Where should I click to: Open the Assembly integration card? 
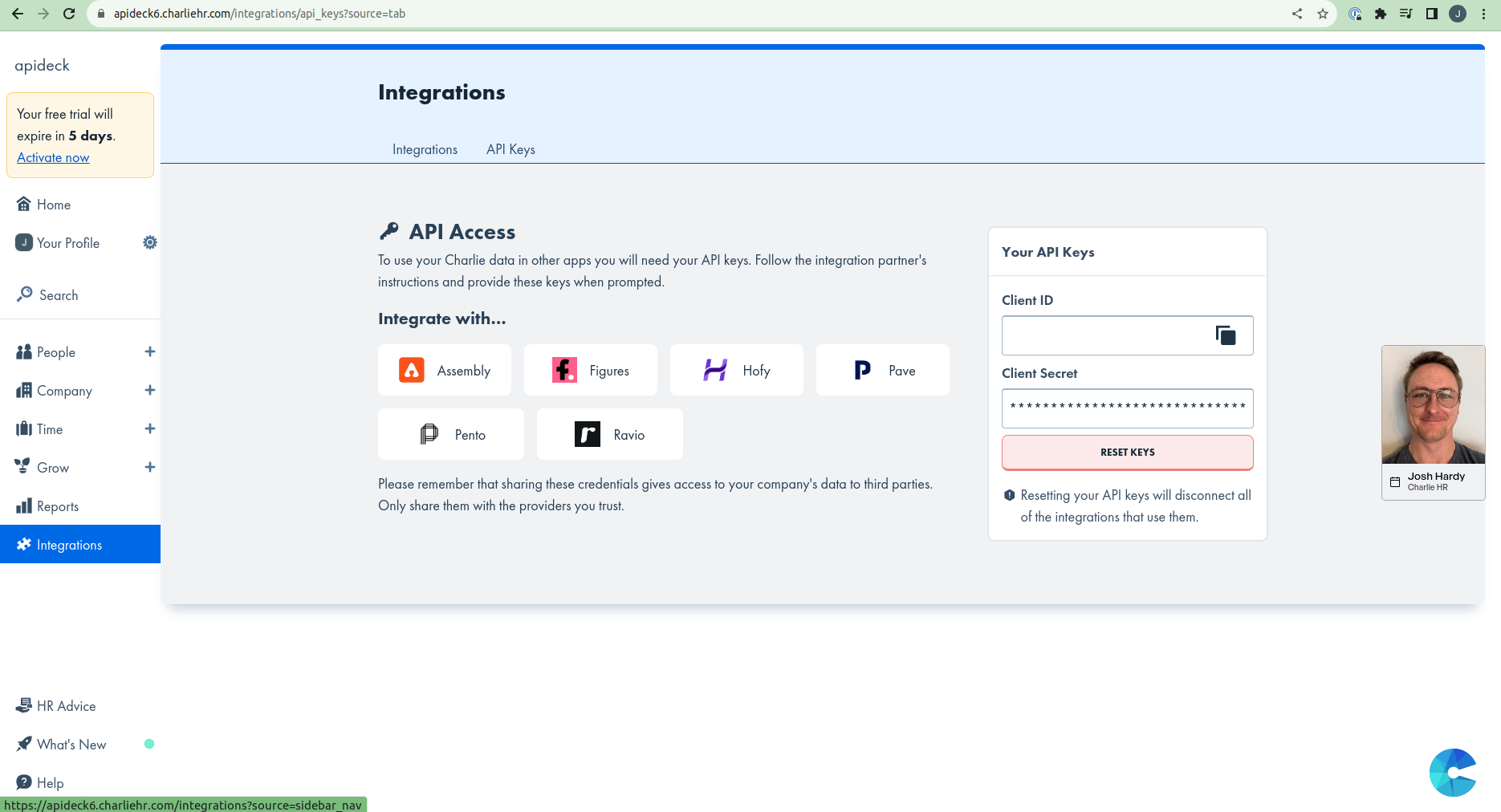[445, 370]
